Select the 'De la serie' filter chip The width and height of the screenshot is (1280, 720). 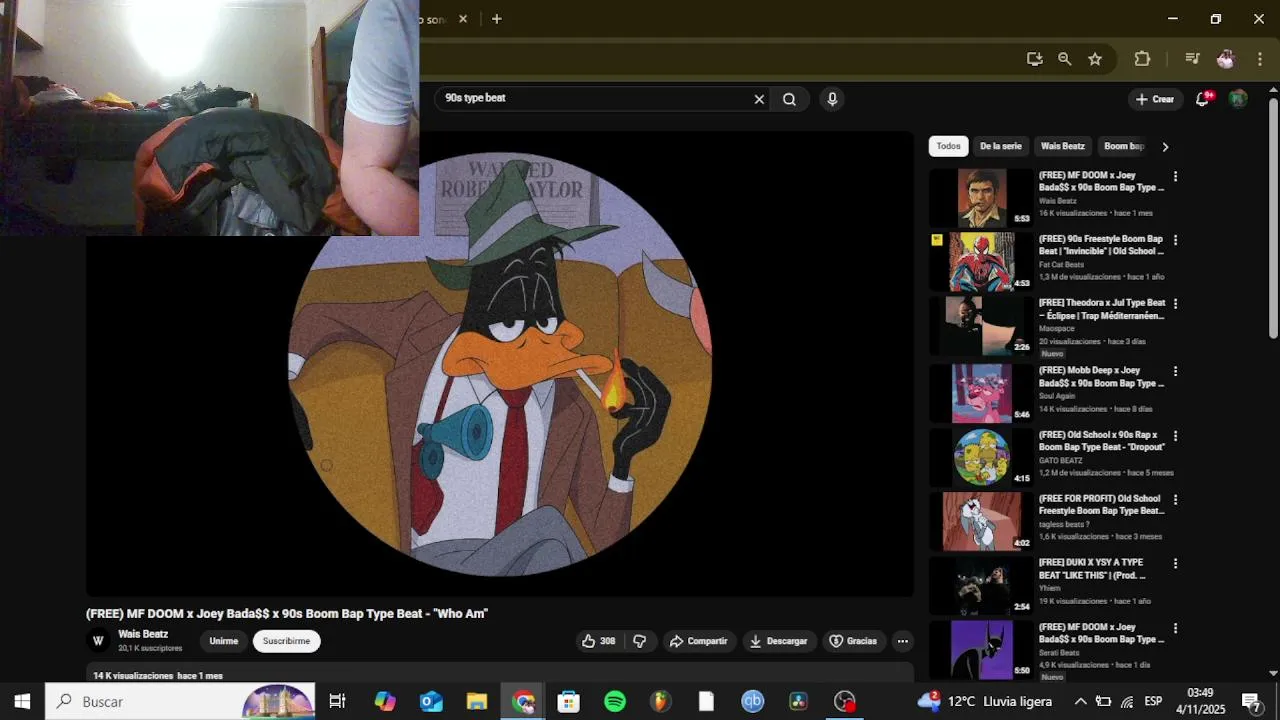point(1001,146)
